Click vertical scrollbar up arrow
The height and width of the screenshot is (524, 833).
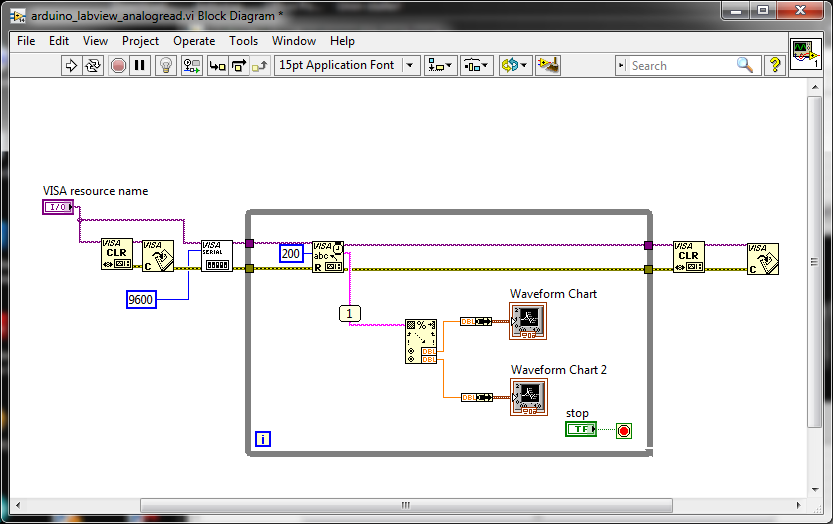815,87
